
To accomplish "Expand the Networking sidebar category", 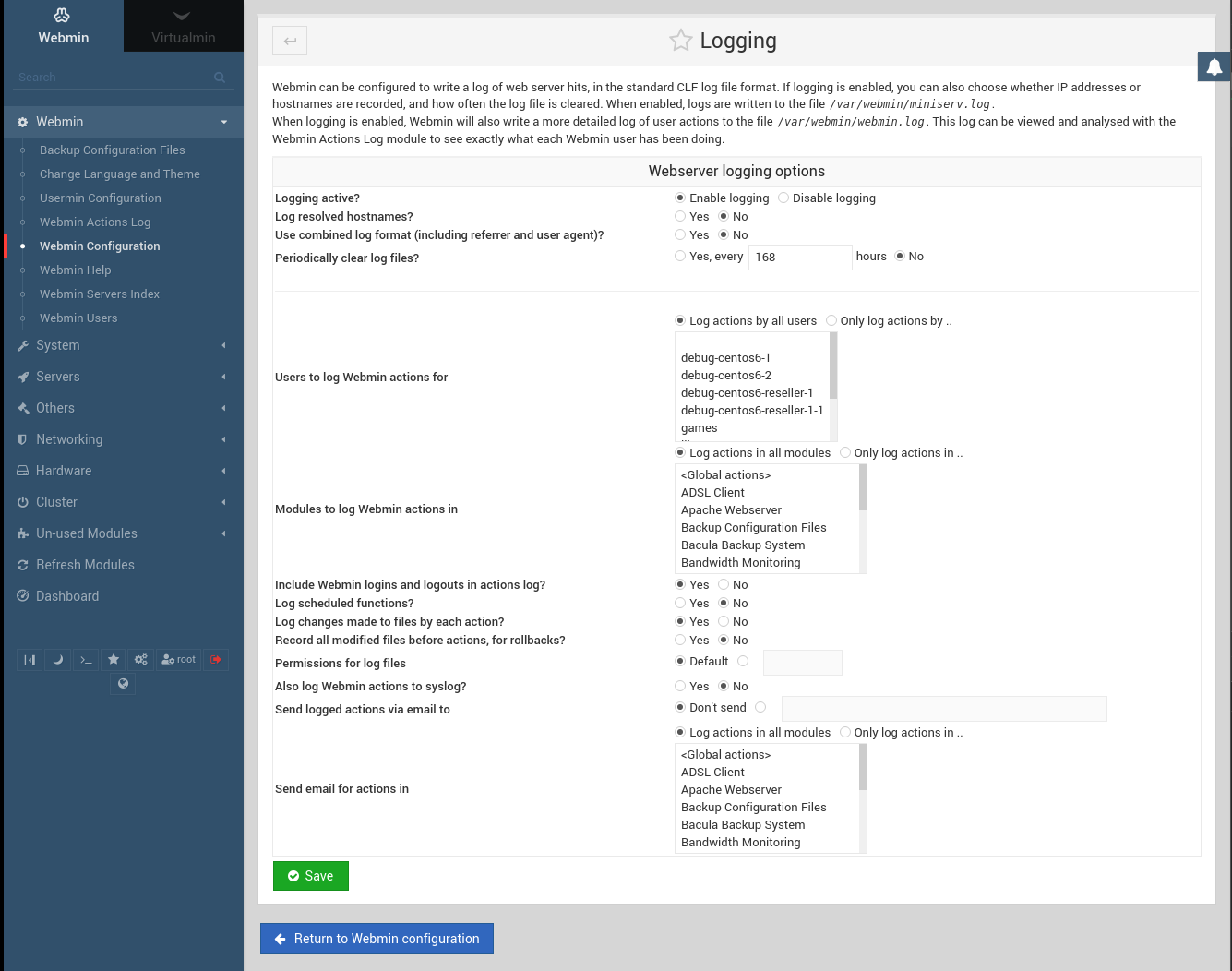I will [x=68, y=439].
